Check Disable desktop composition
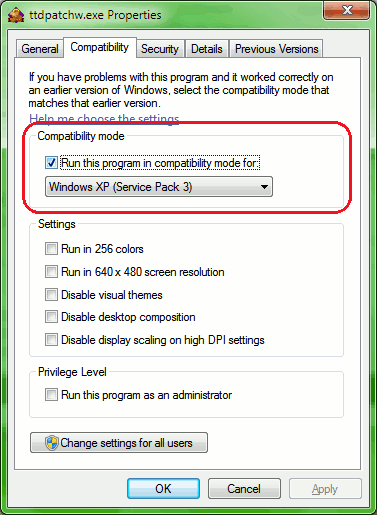377x515 pixels. click(x=51, y=317)
